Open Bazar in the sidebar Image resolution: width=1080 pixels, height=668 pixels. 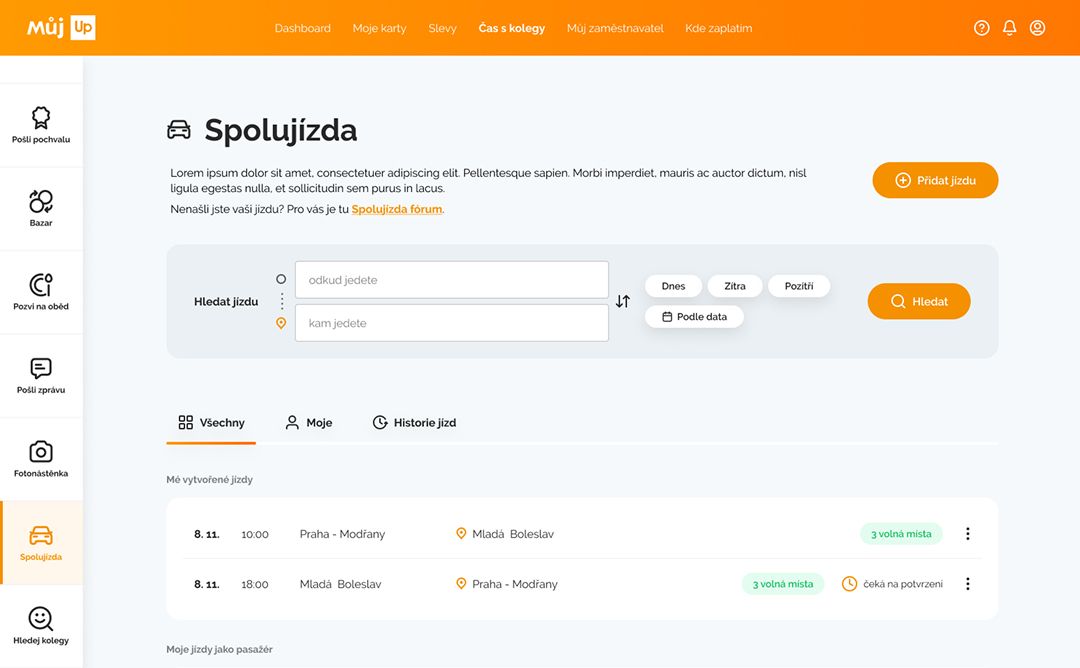pyautogui.click(x=41, y=208)
